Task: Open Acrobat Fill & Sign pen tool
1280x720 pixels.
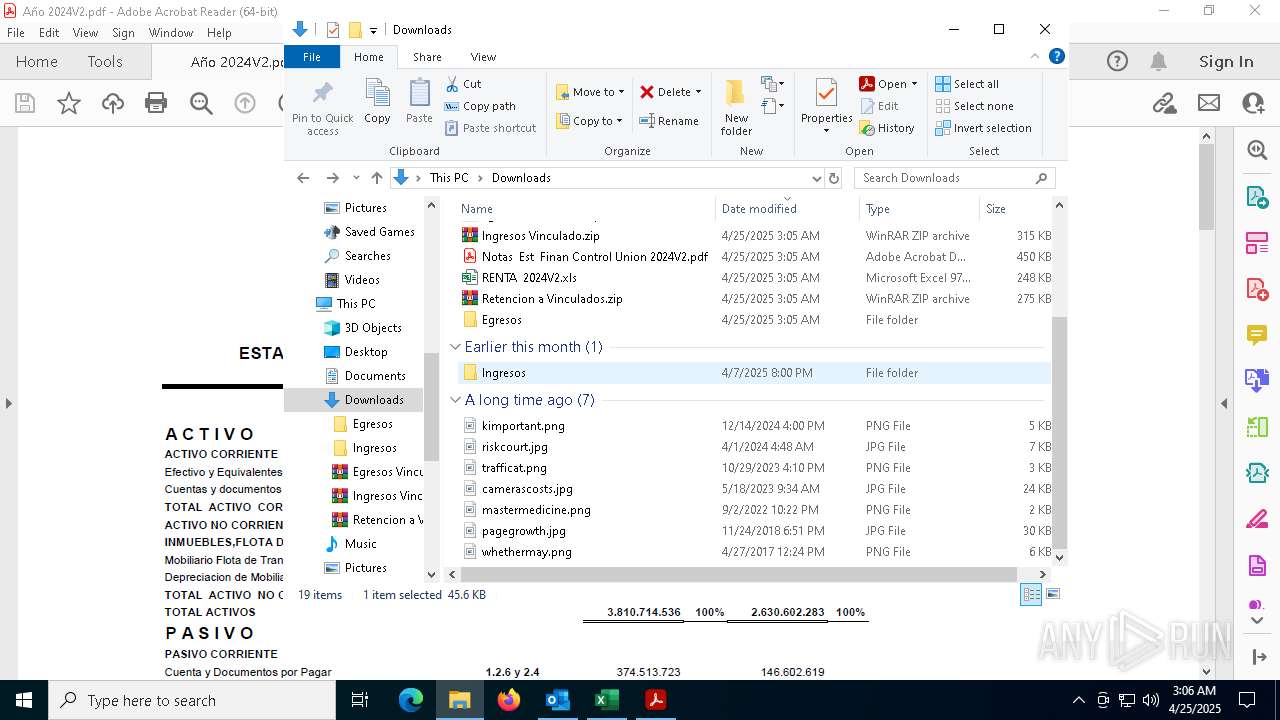Action: pyautogui.click(x=1257, y=519)
